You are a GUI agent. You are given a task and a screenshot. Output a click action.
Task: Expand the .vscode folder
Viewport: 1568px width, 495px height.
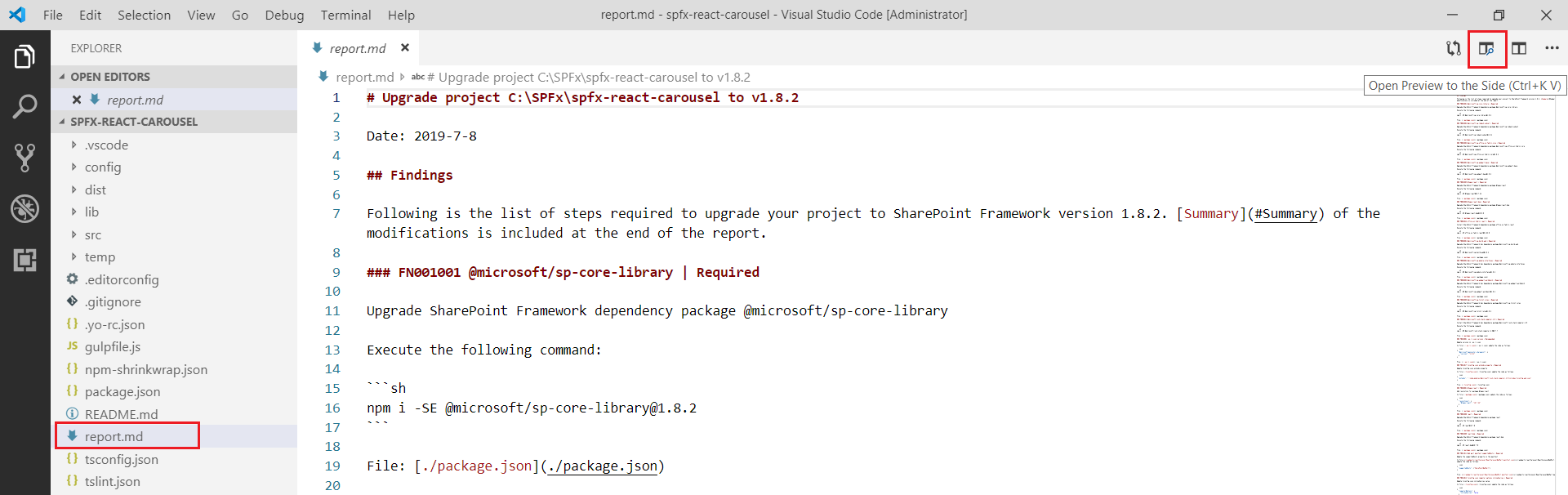click(106, 145)
